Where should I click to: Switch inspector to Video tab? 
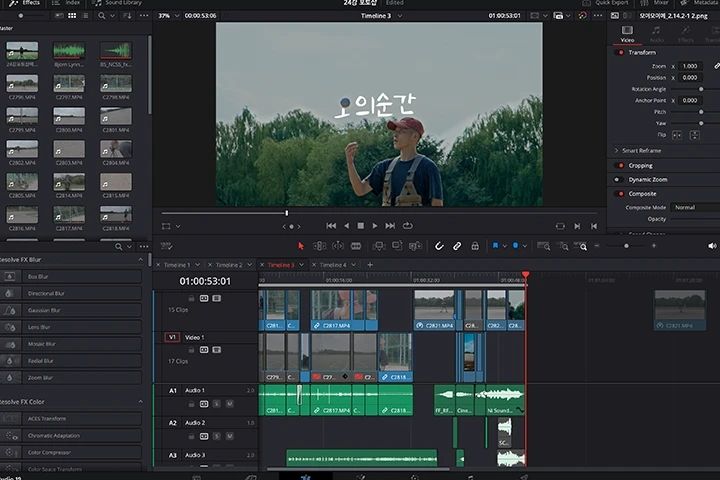pyautogui.click(x=627, y=34)
